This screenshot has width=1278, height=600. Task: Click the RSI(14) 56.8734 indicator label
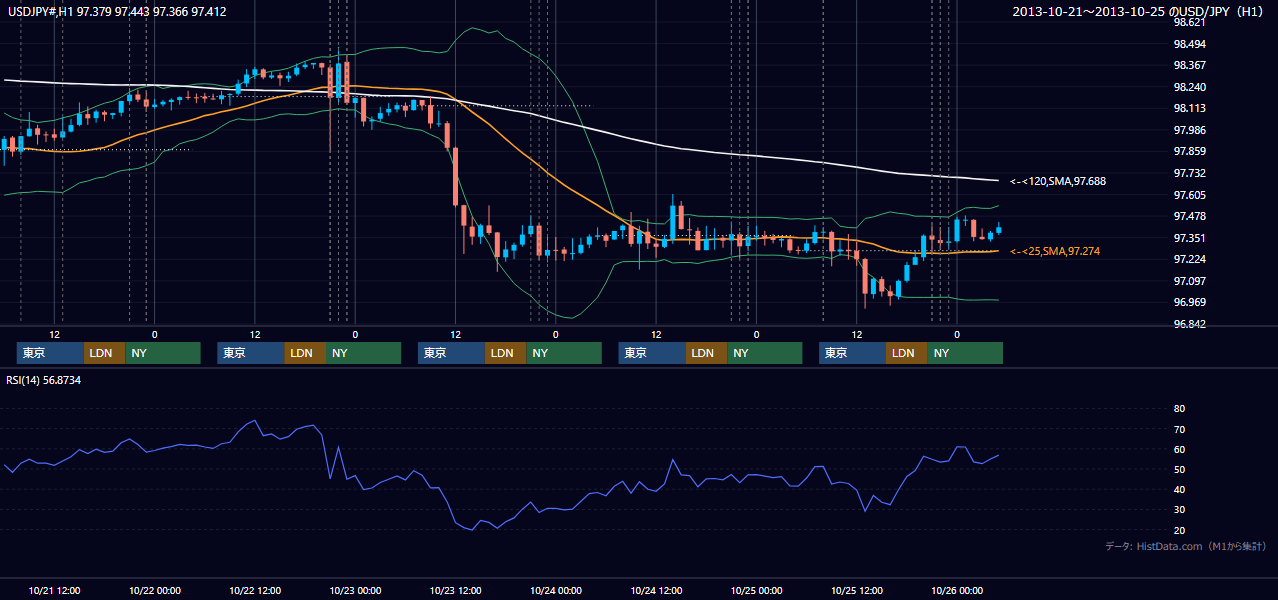[43, 380]
